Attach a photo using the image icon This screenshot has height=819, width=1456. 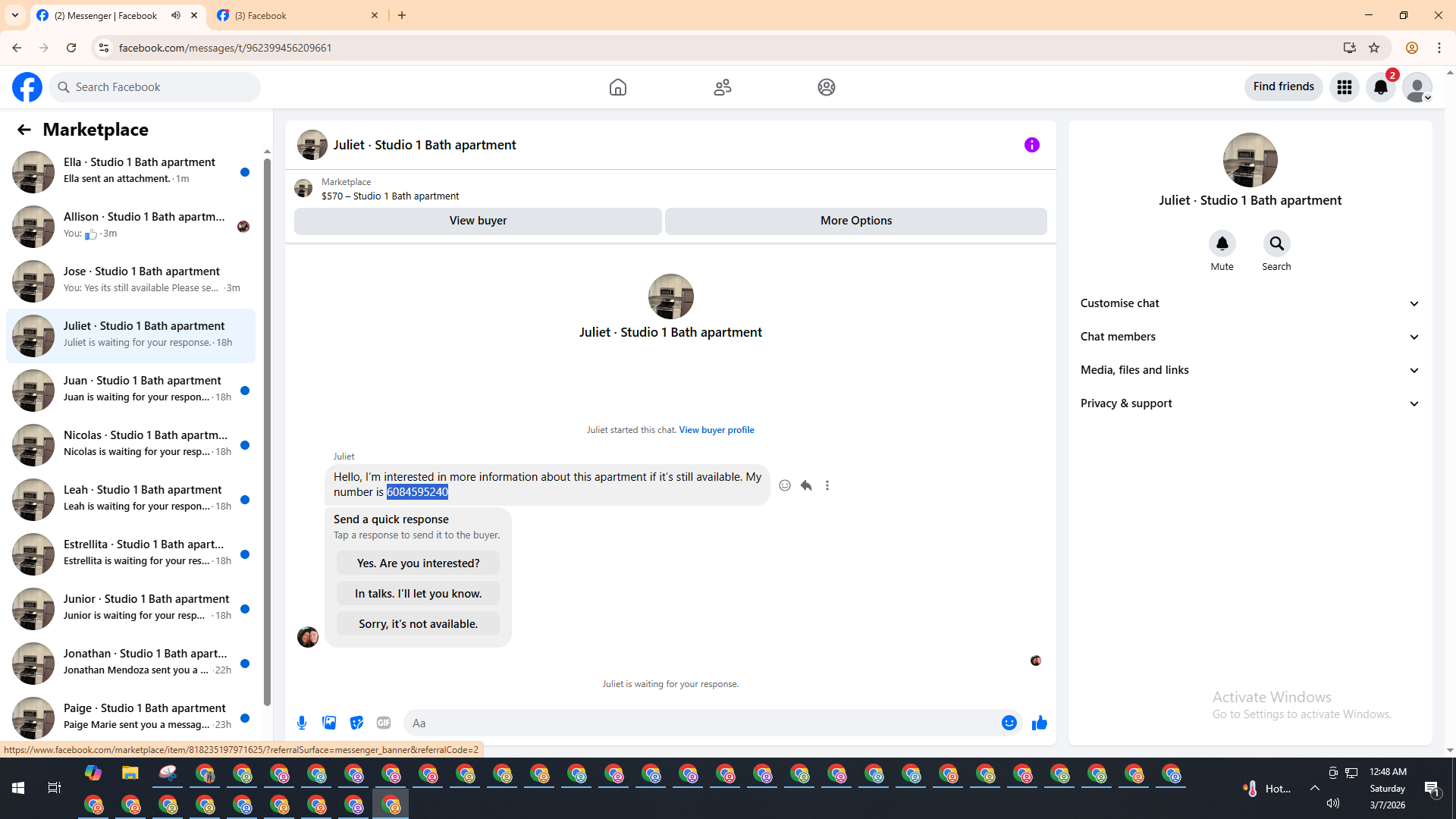(x=329, y=723)
